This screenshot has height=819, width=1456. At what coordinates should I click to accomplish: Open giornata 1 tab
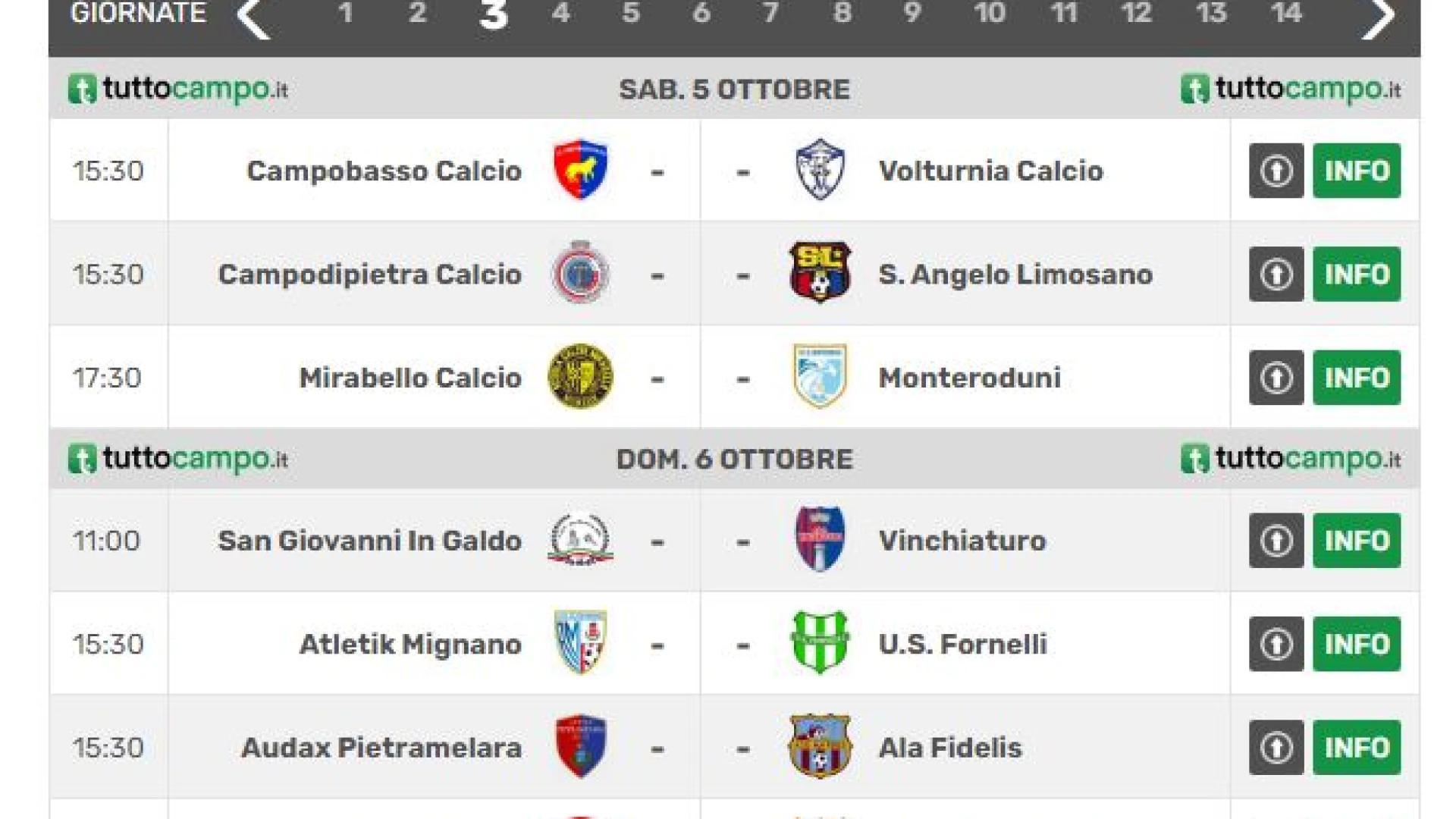point(346,13)
